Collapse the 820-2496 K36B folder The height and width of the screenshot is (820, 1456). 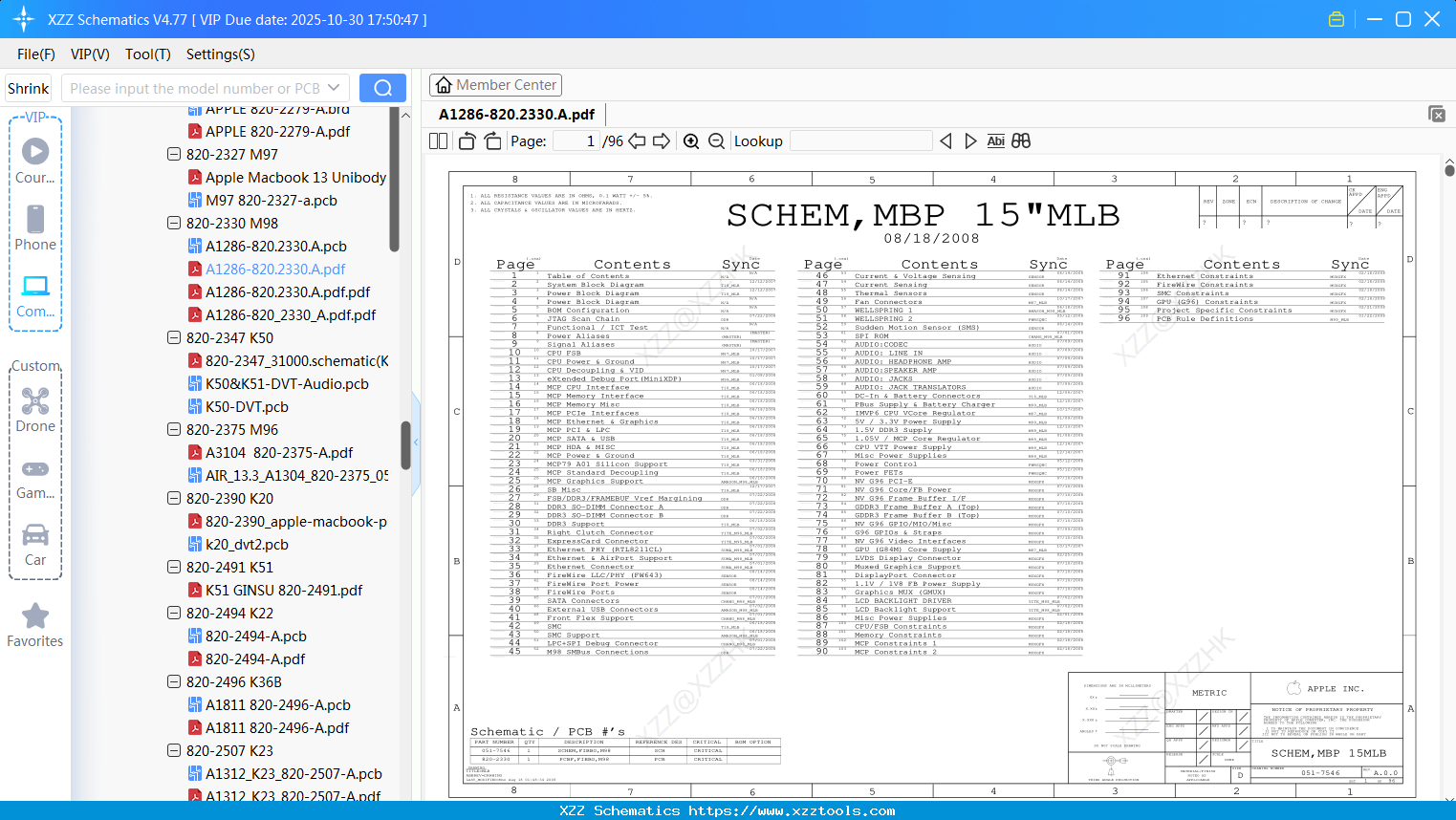click(x=174, y=681)
